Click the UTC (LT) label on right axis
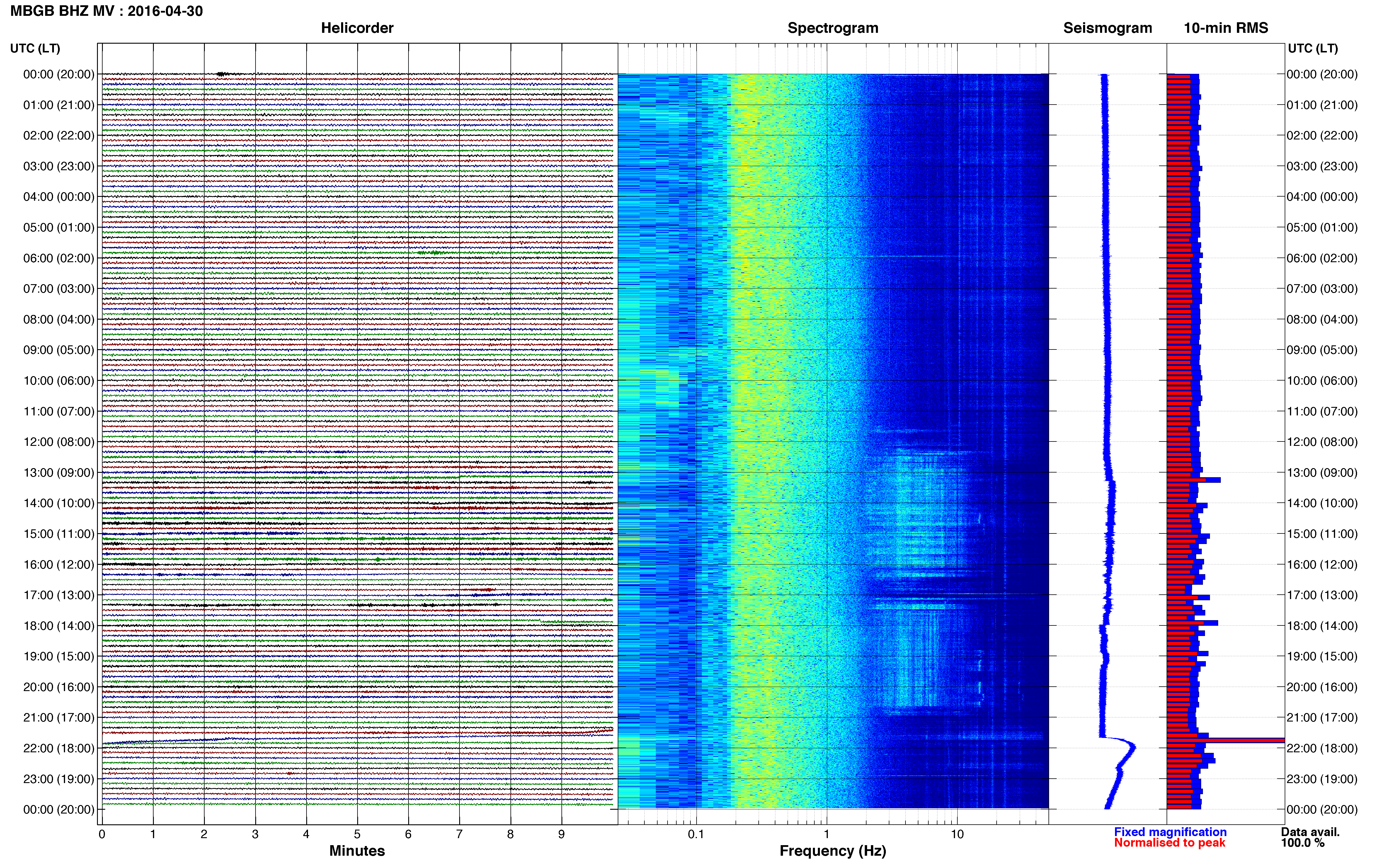This screenshot has height=868, width=1389. coord(1313,48)
